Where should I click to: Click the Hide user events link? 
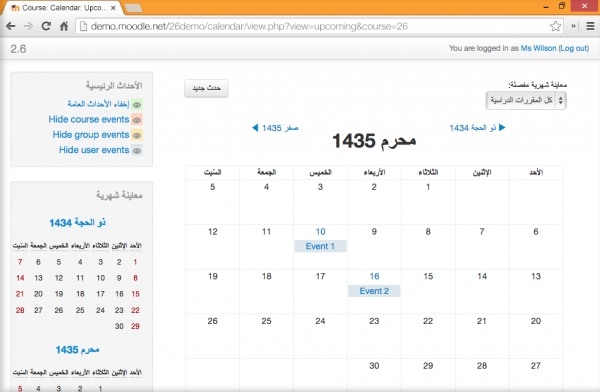[x=94, y=150]
